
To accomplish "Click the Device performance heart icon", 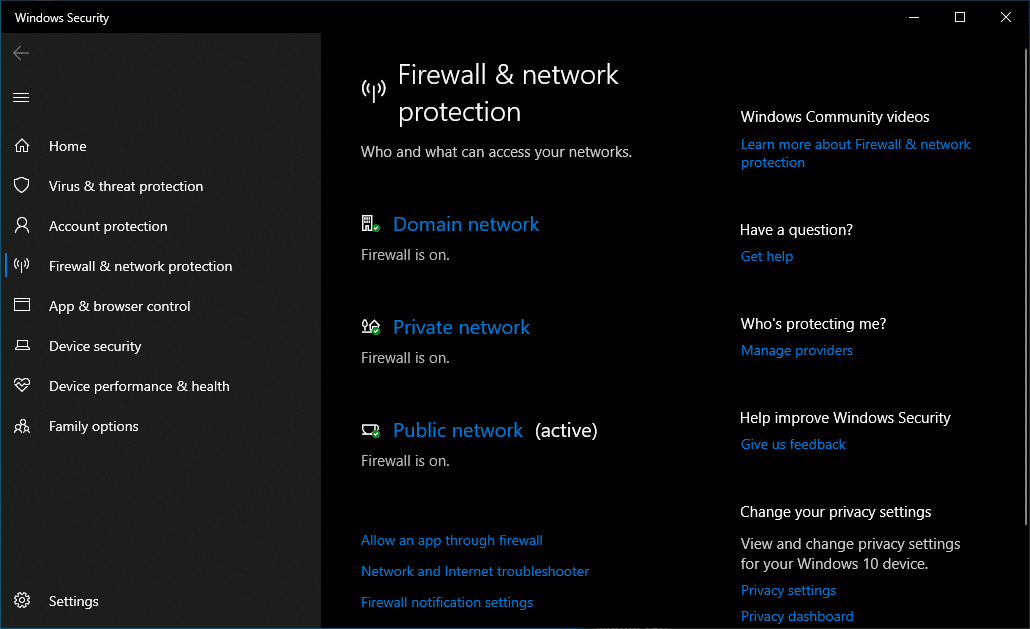I will point(22,386).
